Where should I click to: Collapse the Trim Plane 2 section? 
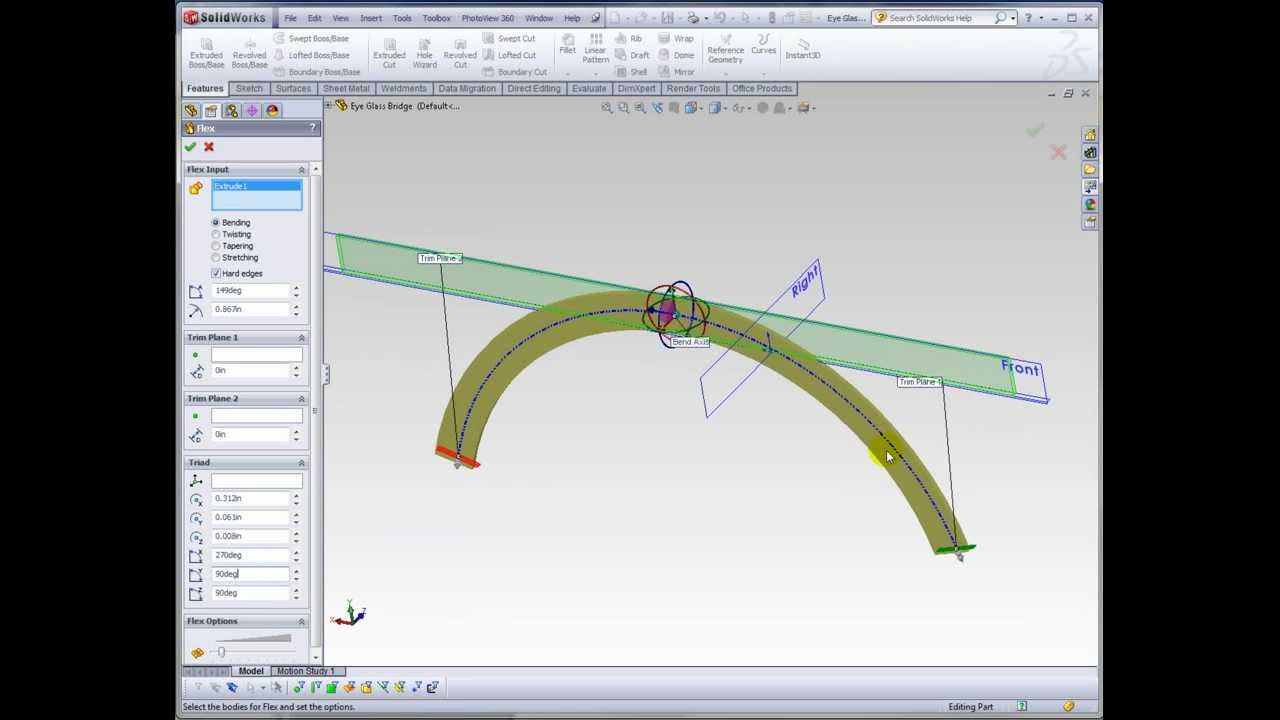[x=301, y=399]
